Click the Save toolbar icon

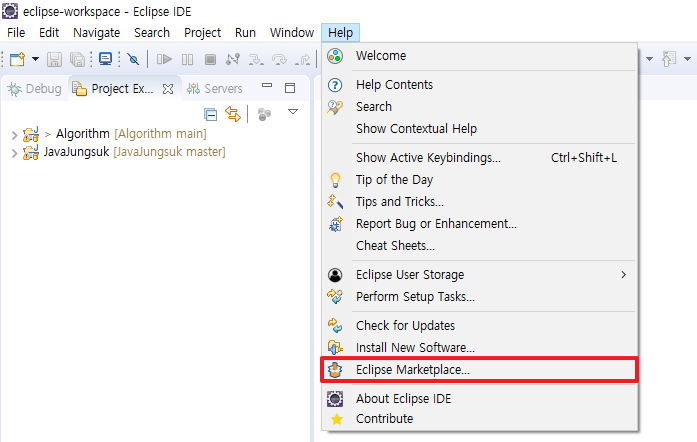54,59
